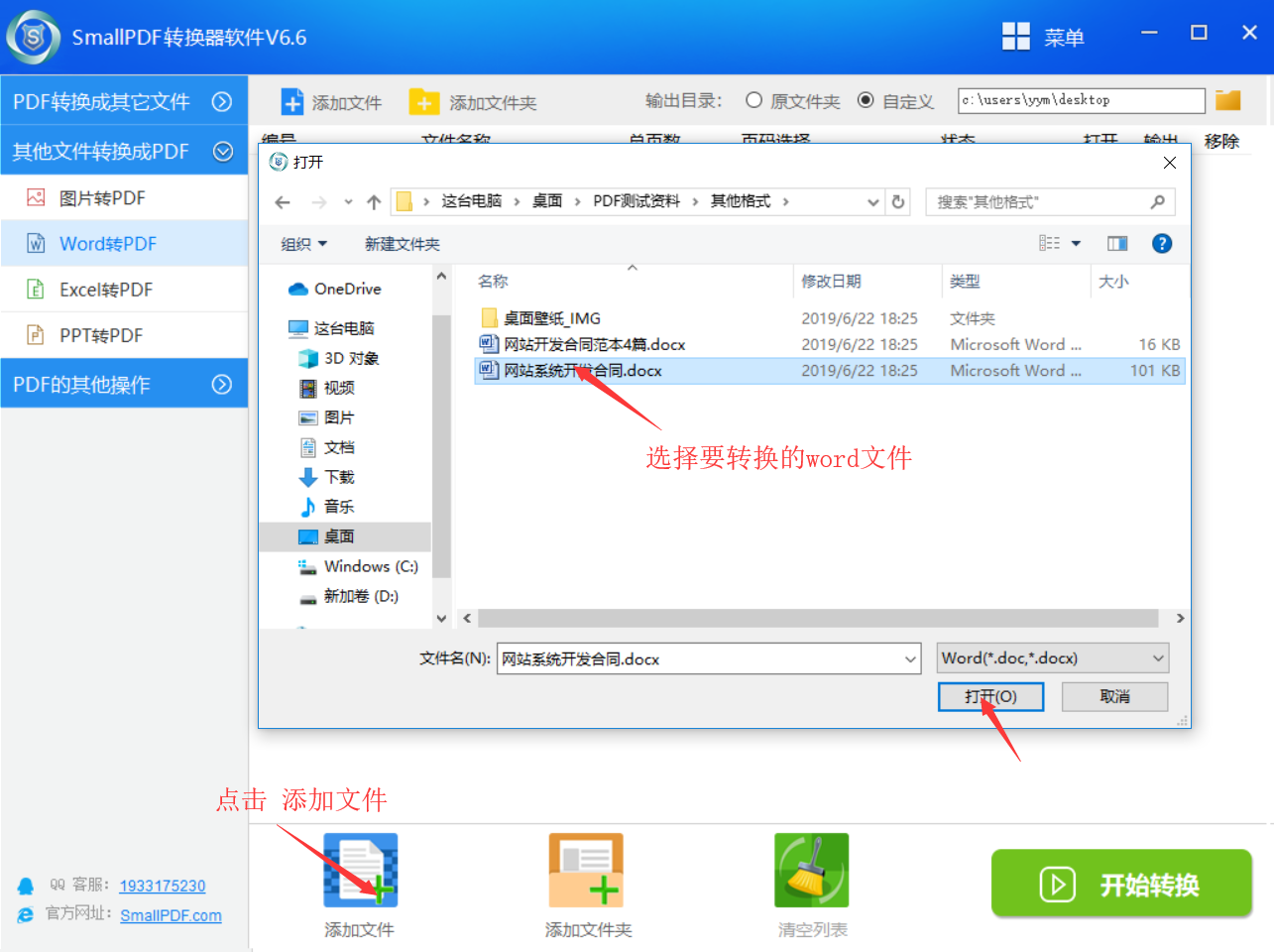Click the refresh icon in address bar
Viewport: 1274px width, 952px height.
(898, 202)
